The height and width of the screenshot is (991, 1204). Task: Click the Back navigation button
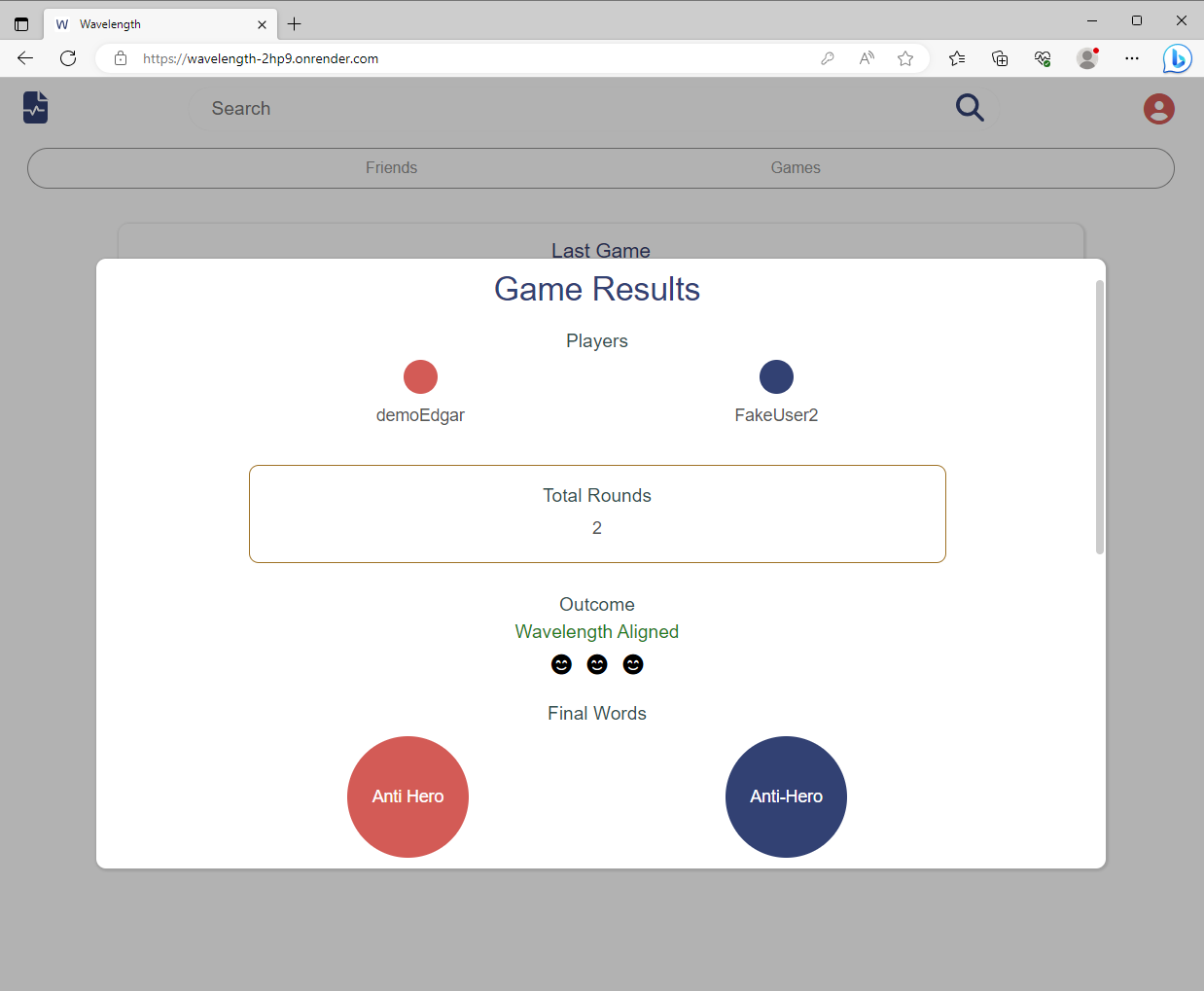pyautogui.click(x=24, y=58)
